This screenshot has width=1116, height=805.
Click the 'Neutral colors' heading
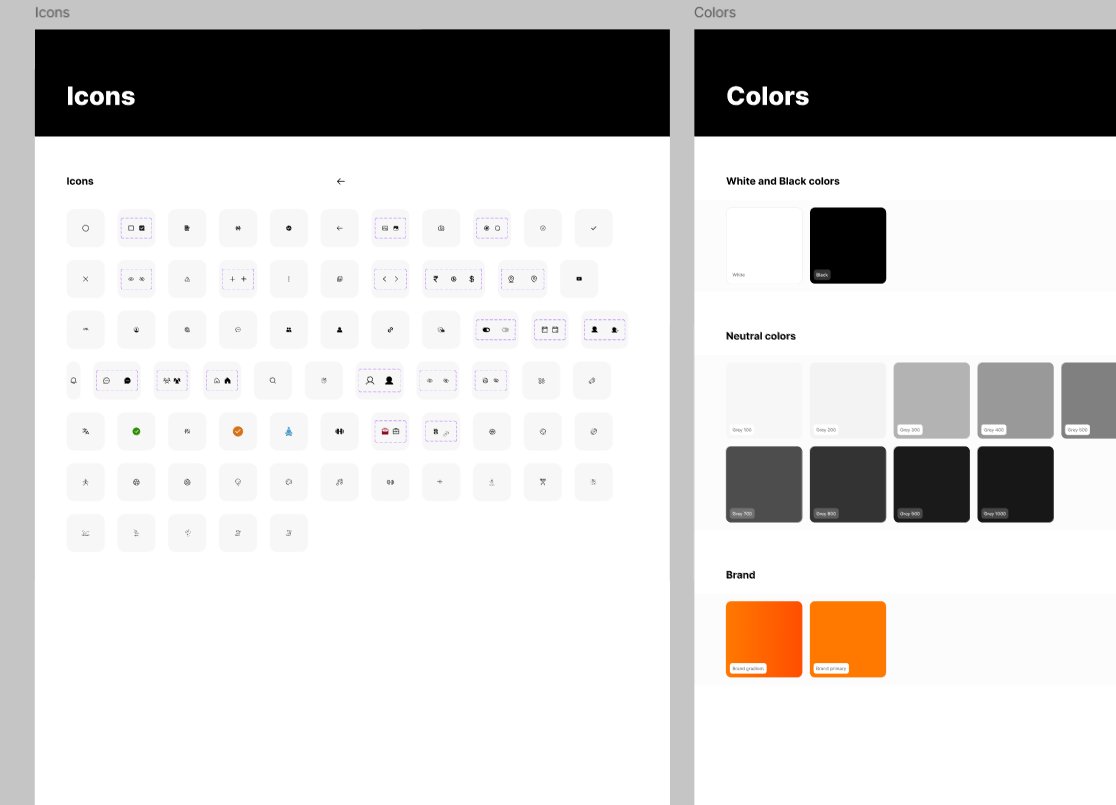(x=760, y=336)
